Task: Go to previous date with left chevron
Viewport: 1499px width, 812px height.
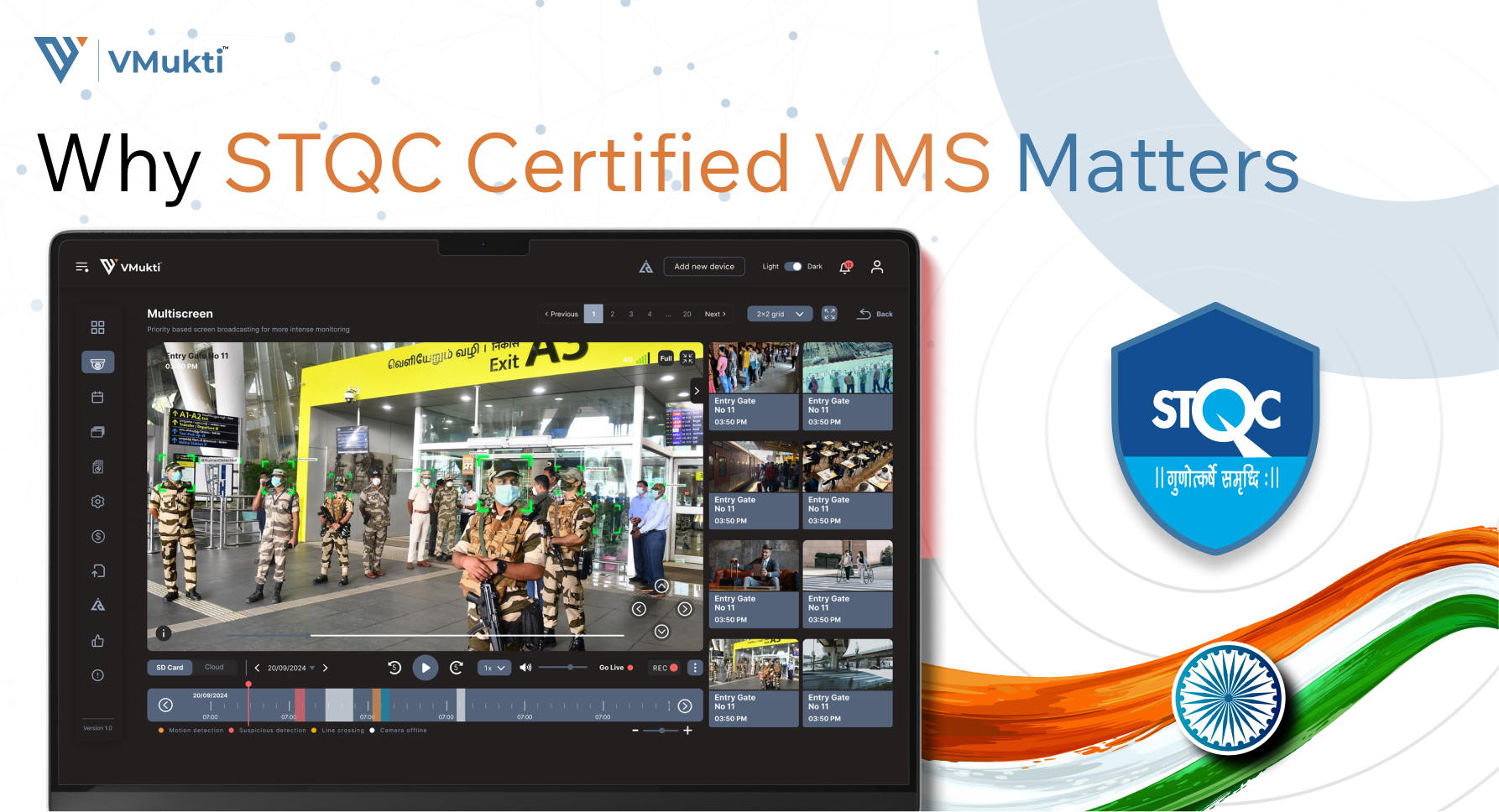Action: coord(257,668)
